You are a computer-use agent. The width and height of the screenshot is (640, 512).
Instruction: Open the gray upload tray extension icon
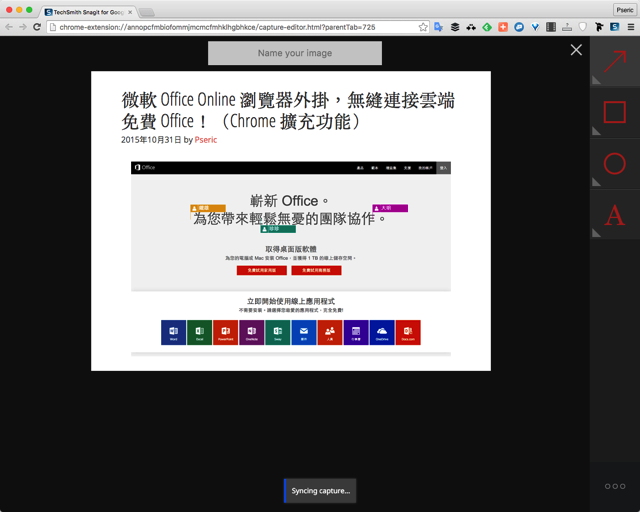click(x=567, y=27)
